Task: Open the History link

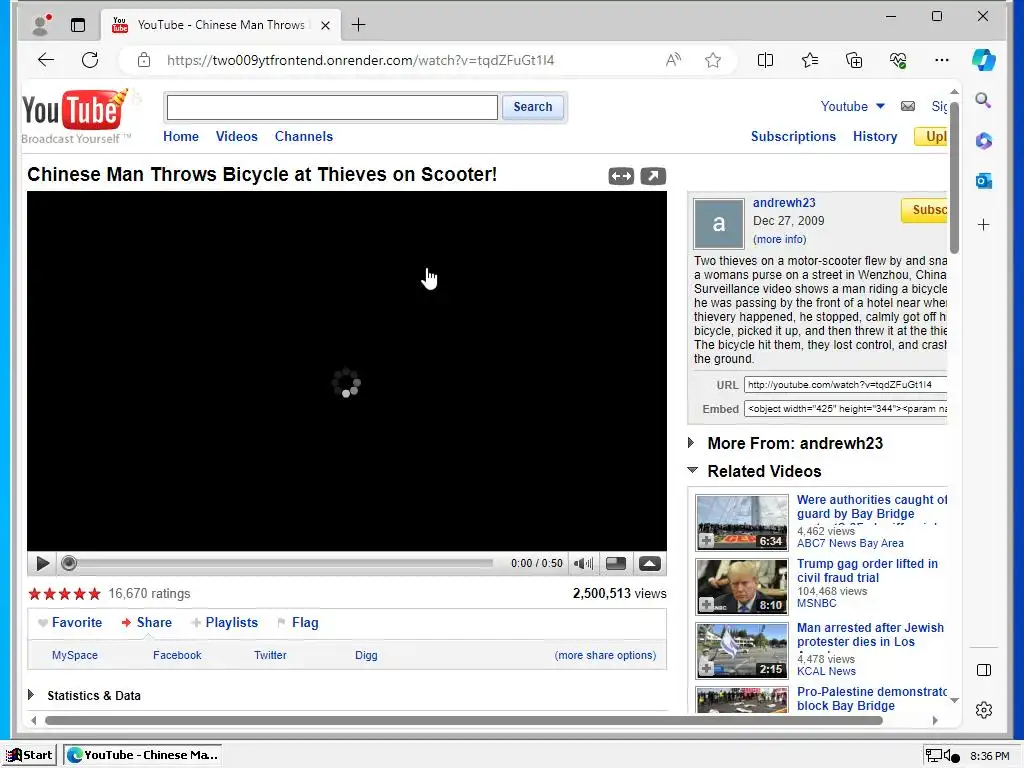Action: click(x=875, y=136)
